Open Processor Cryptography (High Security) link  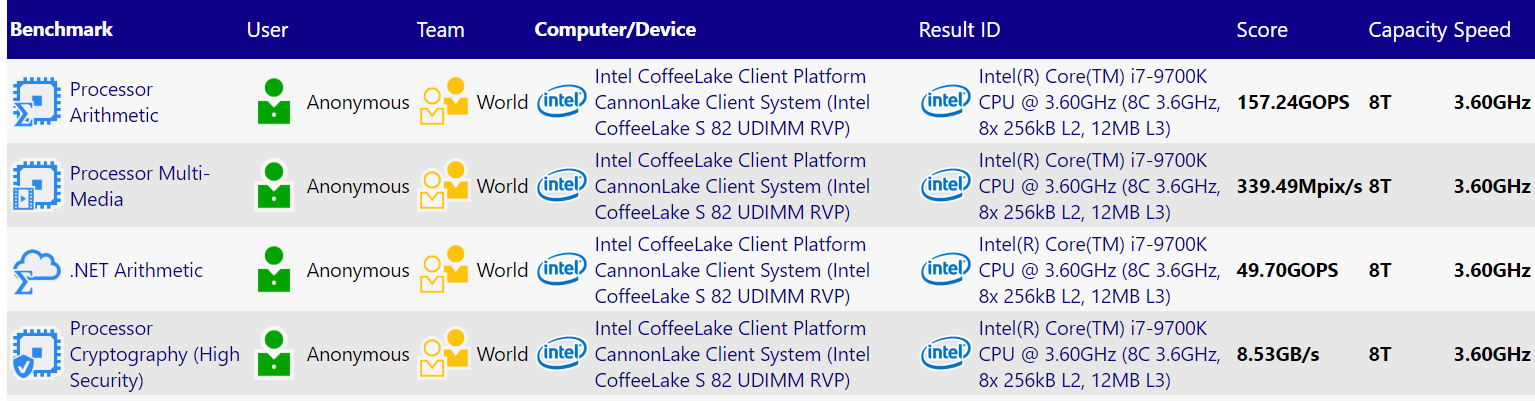155,354
